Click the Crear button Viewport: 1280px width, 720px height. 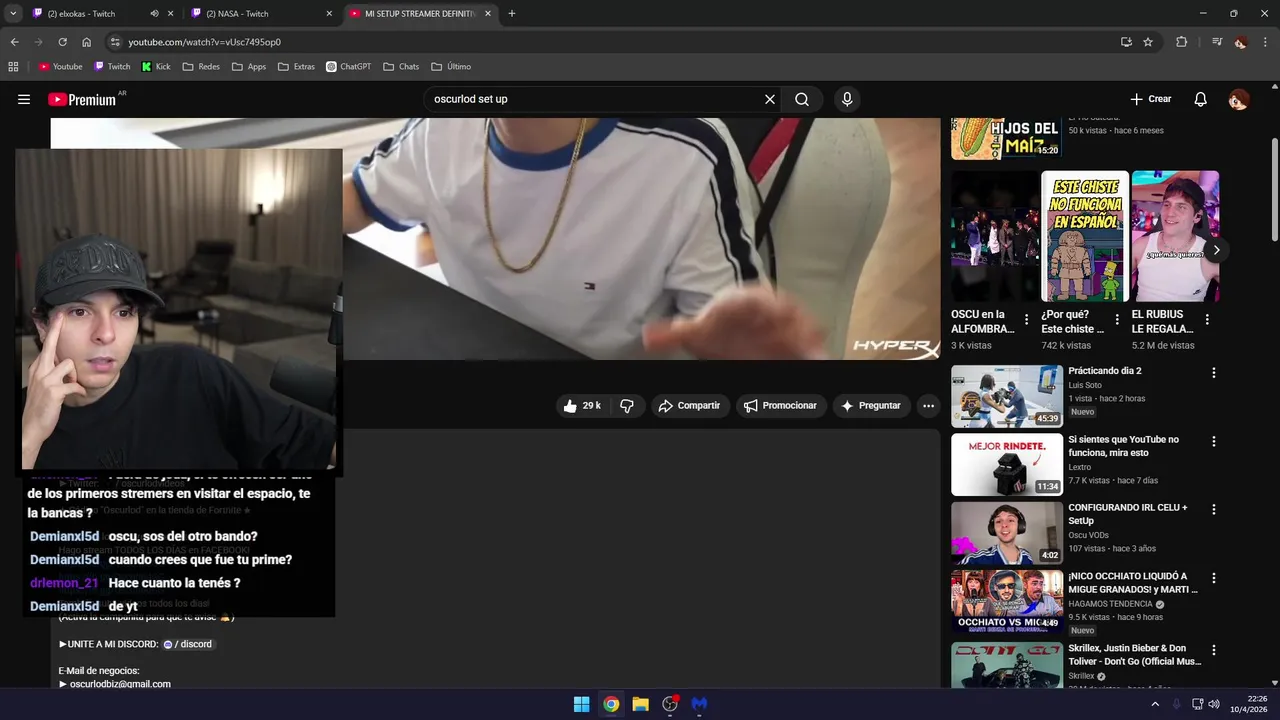pyautogui.click(x=1150, y=99)
